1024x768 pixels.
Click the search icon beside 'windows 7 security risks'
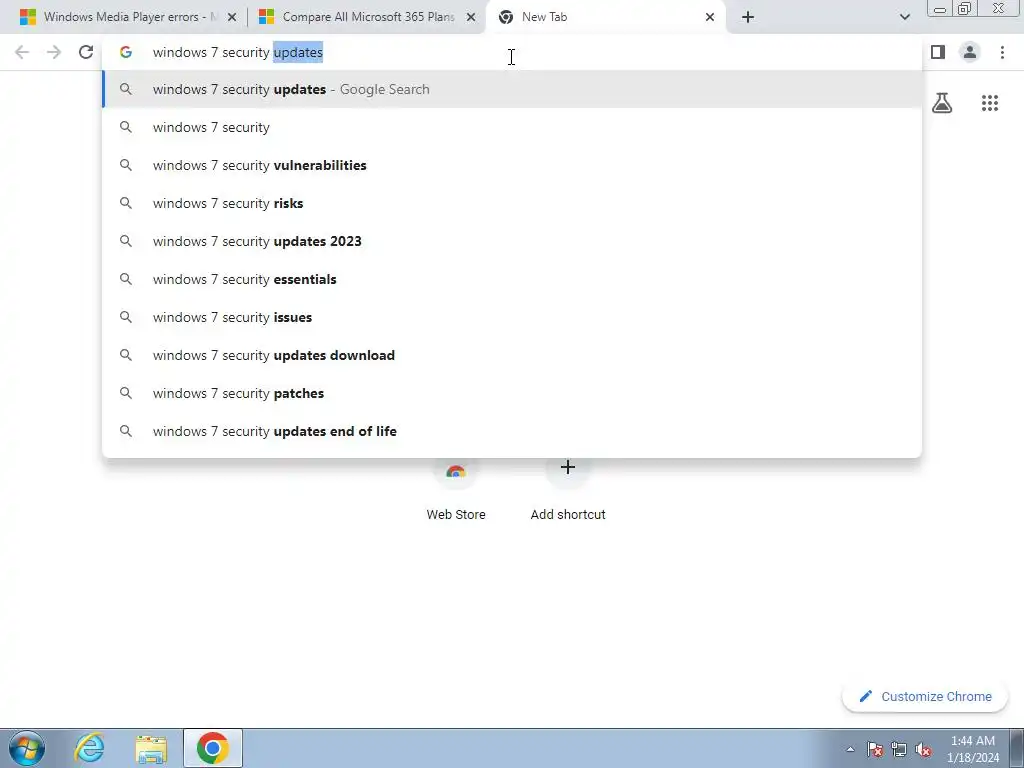(125, 203)
